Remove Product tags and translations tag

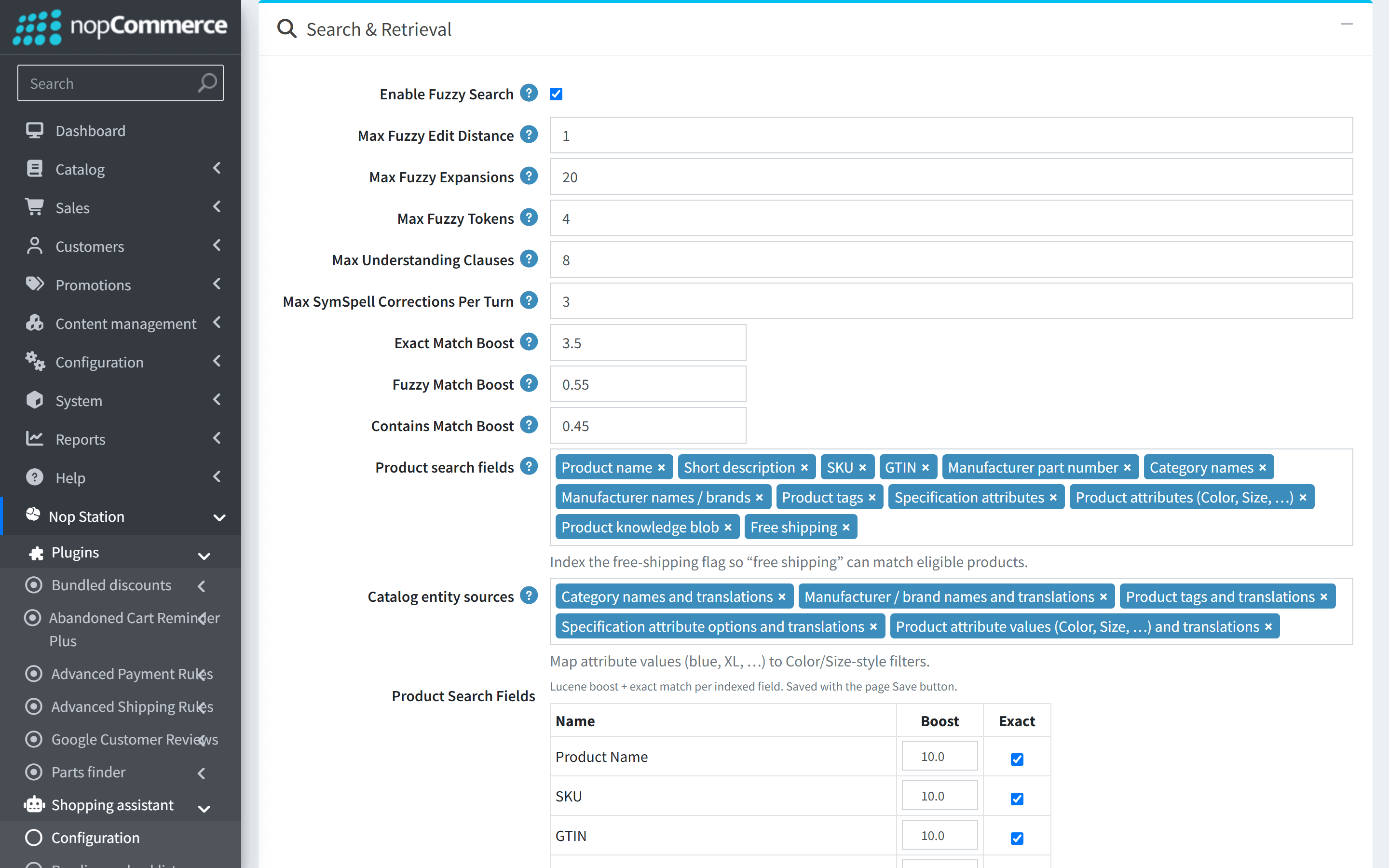(x=1323, y=597)
